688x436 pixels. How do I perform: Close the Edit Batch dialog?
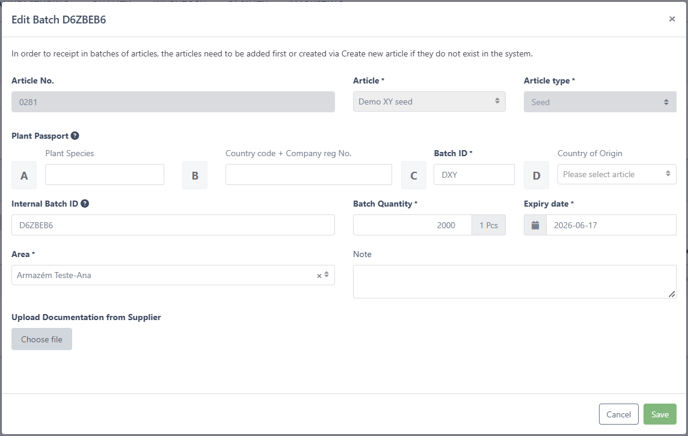pyautogui.click(x=672, y=19)
